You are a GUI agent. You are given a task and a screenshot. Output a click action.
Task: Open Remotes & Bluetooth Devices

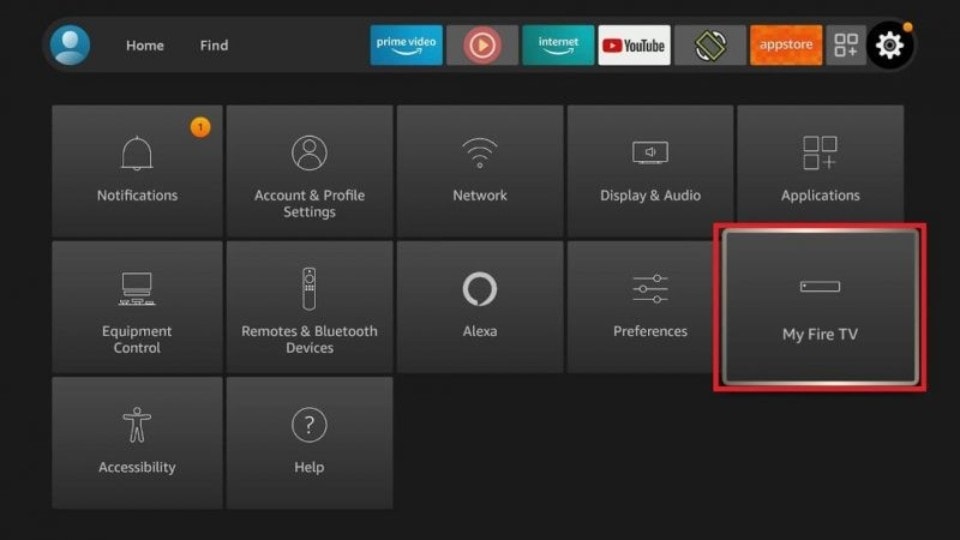coord(309,306)
